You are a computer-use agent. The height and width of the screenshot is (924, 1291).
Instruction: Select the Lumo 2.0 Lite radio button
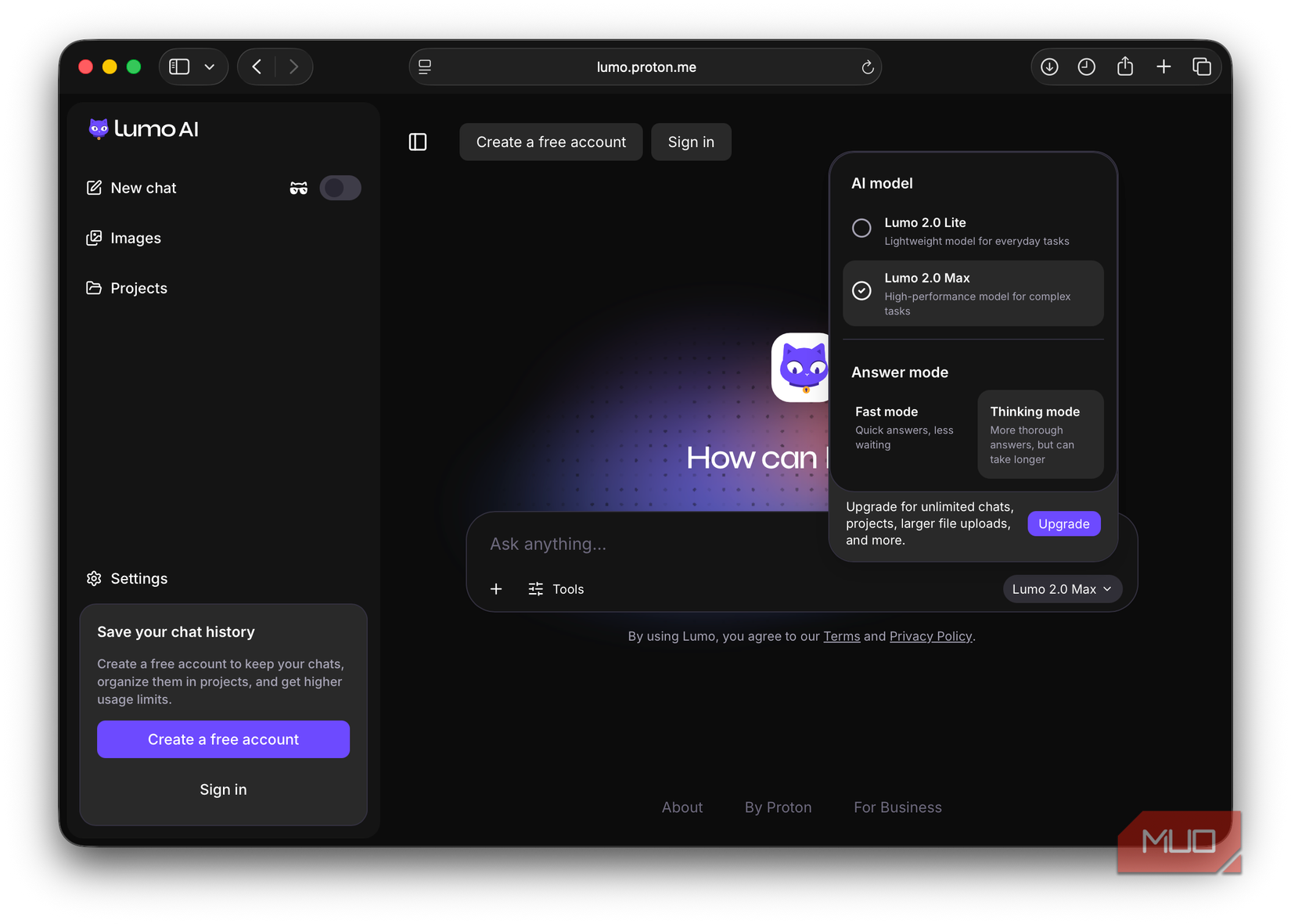[x=861, y=228]
